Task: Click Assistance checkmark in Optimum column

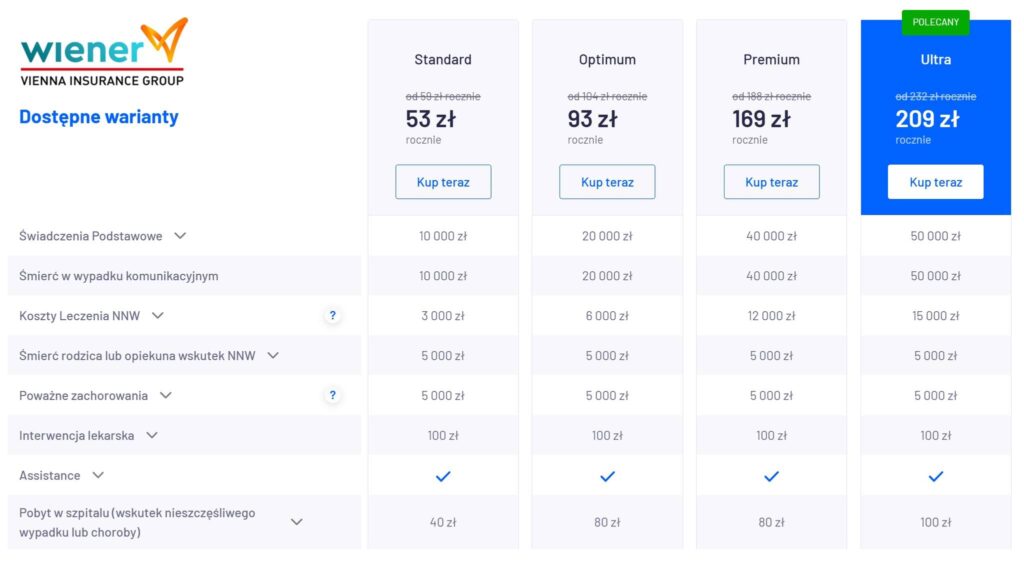Action: click(x=607, y=476)
